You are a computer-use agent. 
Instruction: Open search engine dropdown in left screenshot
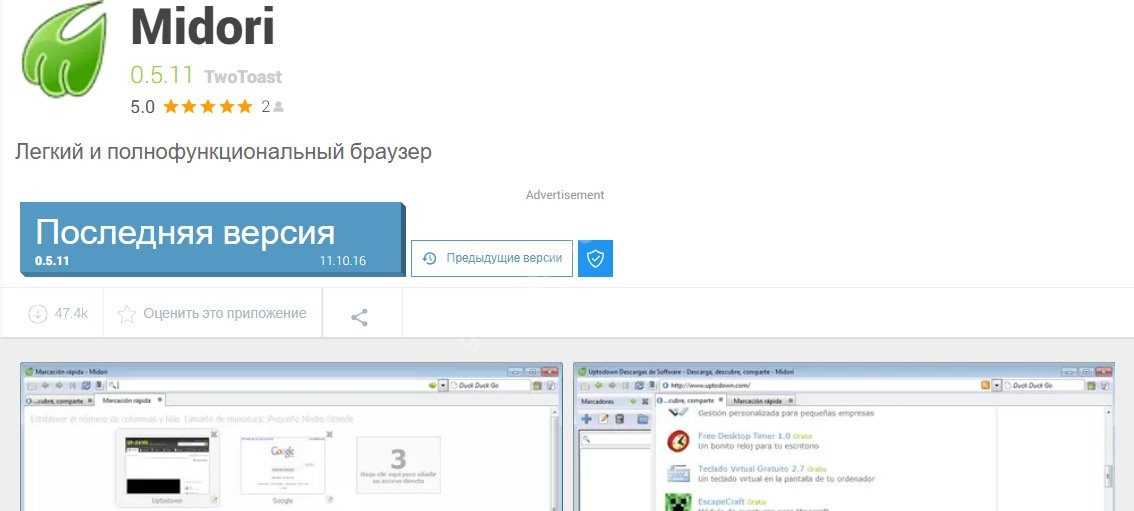pyautogui.click(x=443, y=385)
